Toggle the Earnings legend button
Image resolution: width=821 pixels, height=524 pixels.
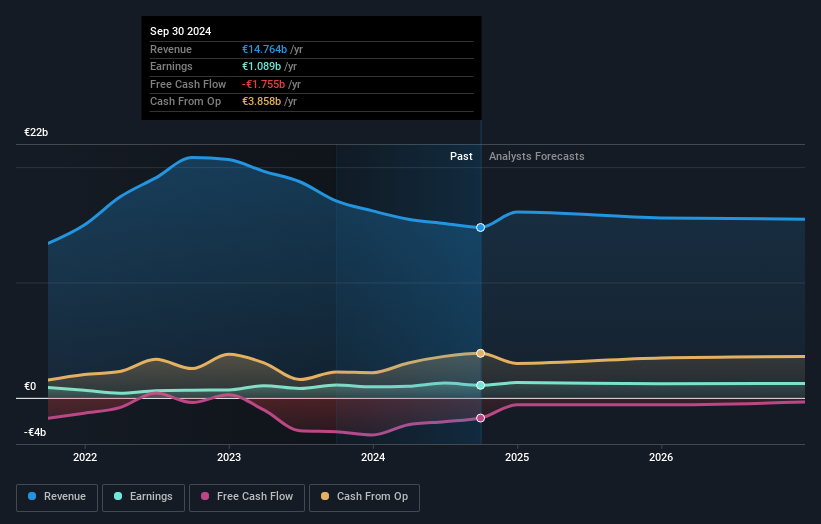pos(143,497)
